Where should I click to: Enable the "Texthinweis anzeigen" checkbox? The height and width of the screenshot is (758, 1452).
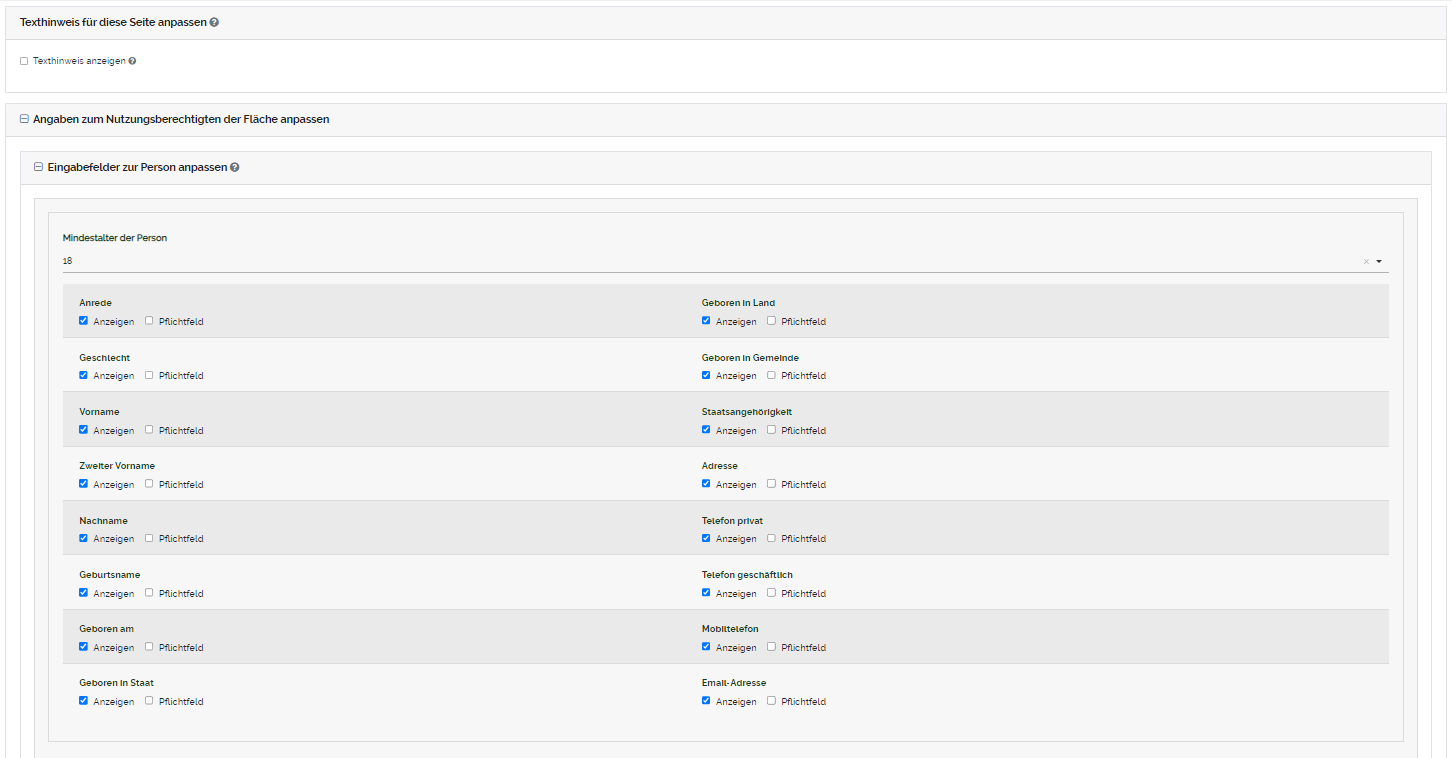coord(24,61)
